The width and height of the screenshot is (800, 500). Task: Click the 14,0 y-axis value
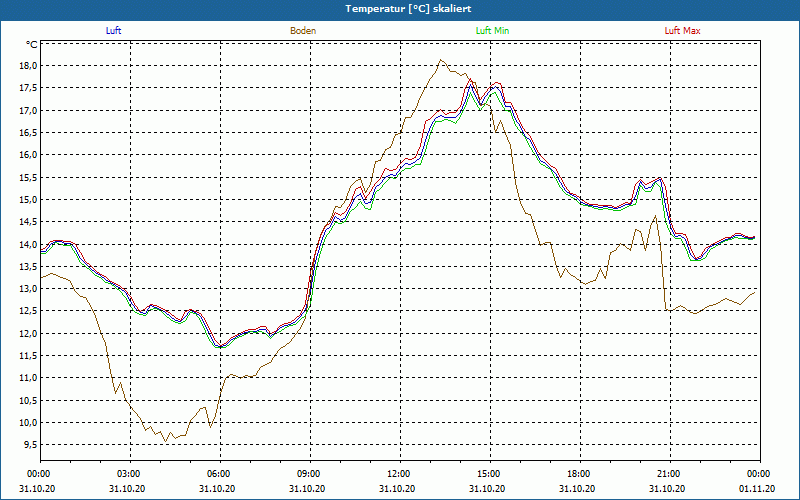[29, 244]
